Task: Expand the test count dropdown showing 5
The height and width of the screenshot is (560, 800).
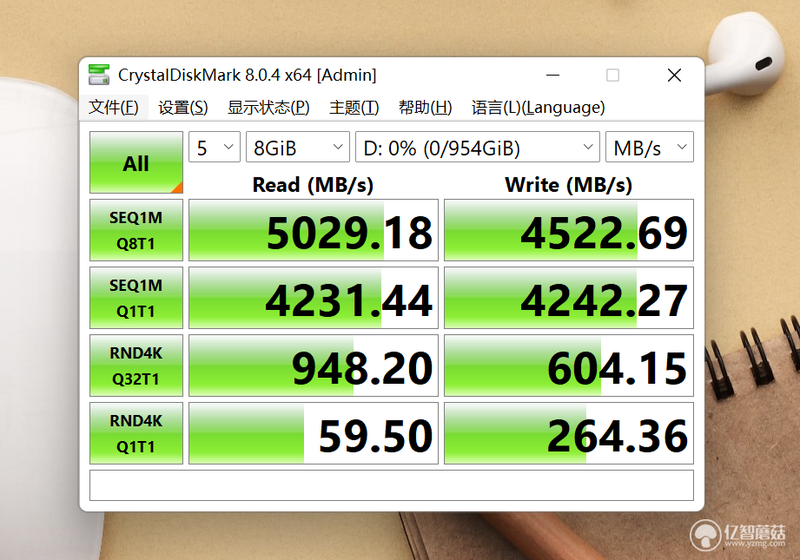Action: coord(214,147)
